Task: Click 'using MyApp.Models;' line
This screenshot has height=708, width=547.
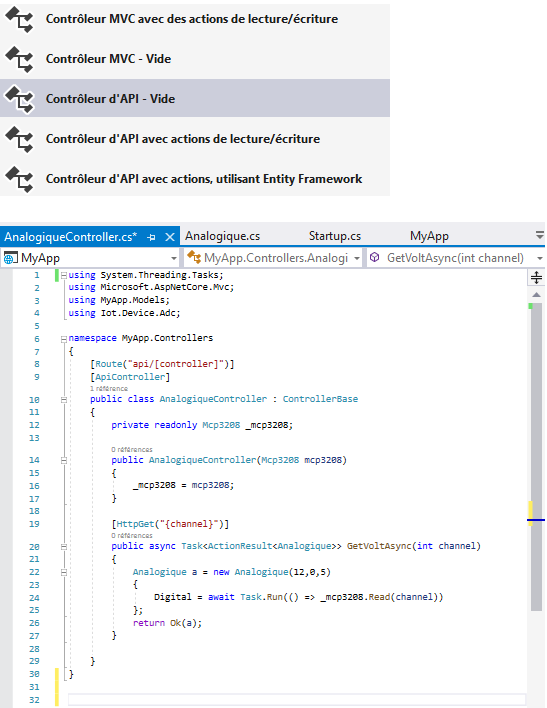Action: click(119, 300)
